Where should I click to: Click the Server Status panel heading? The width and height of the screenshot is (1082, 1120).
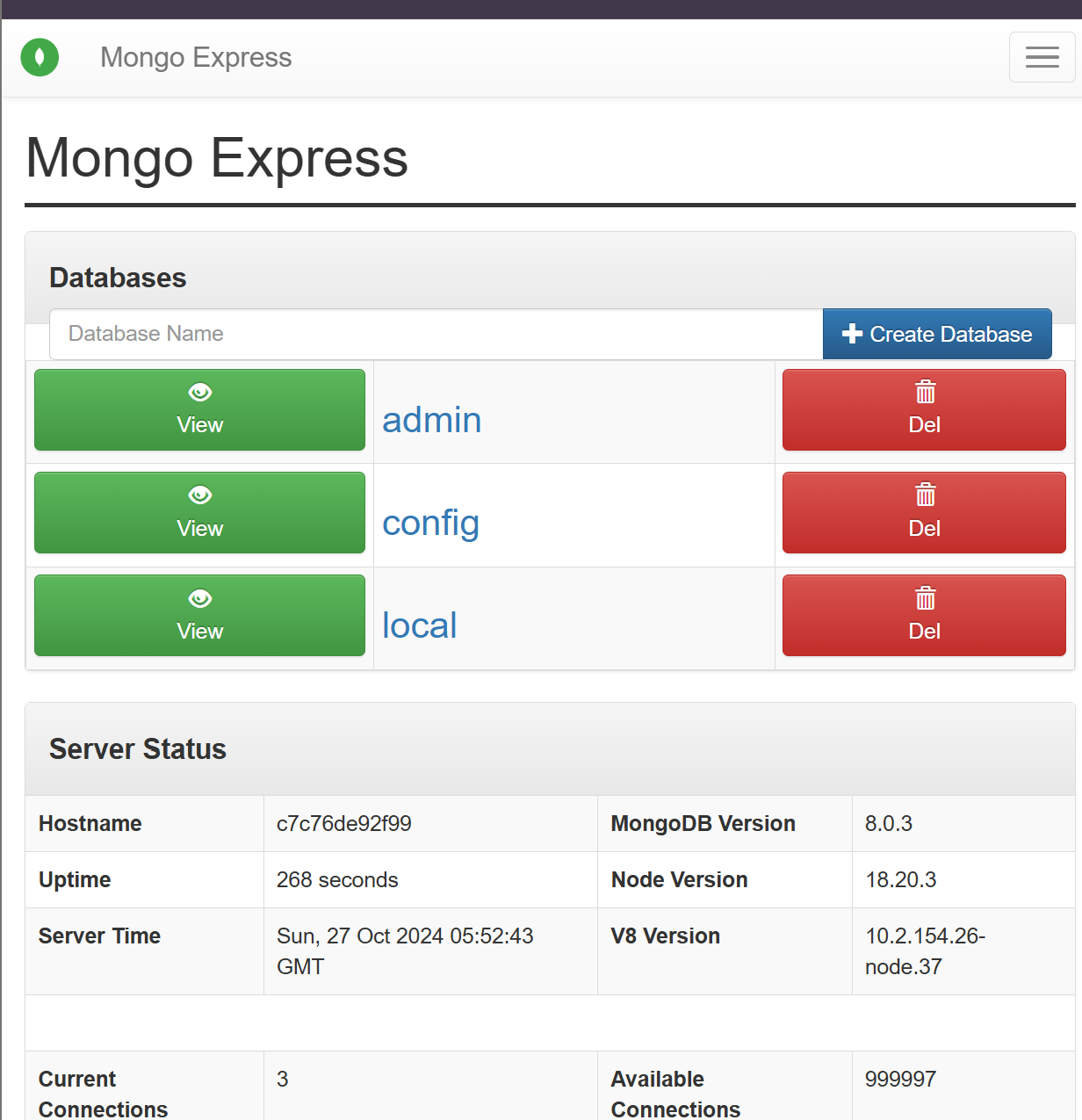tap(138, 749)
